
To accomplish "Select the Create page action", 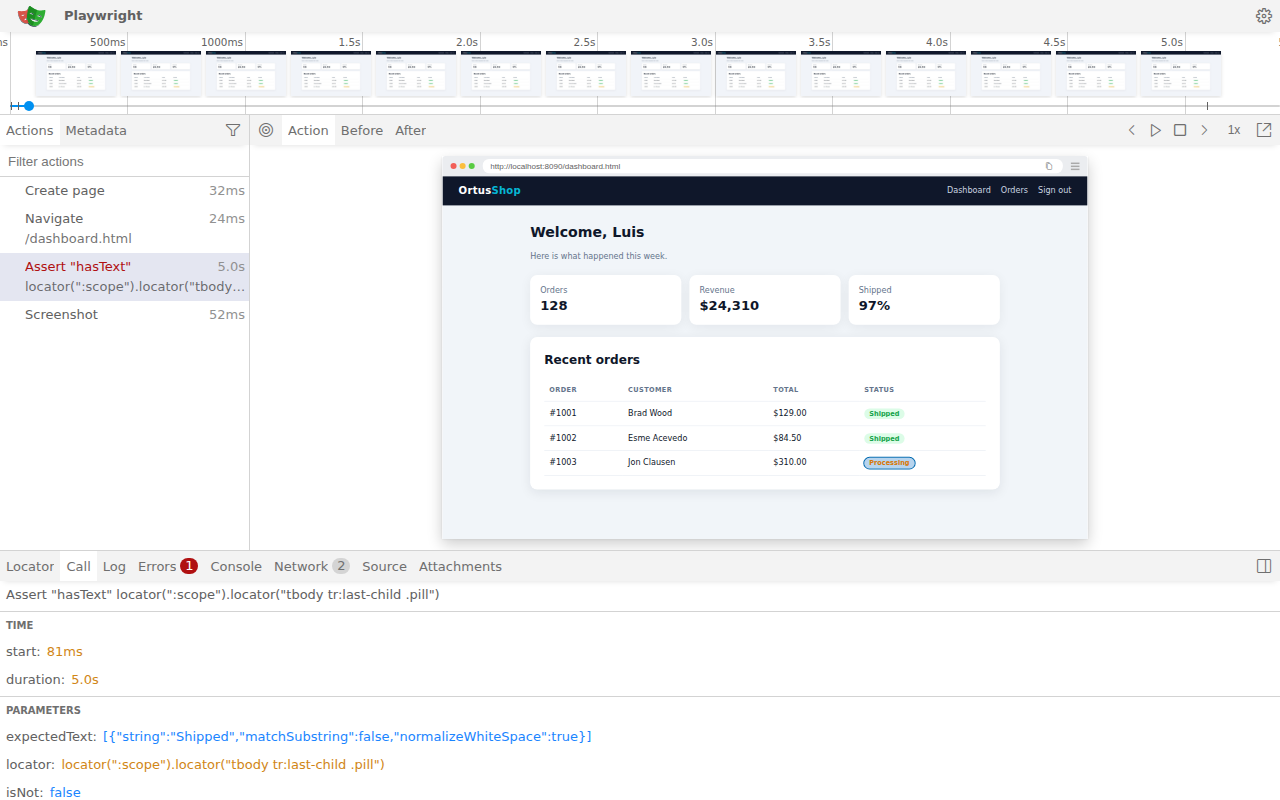I will click(124, 191).
